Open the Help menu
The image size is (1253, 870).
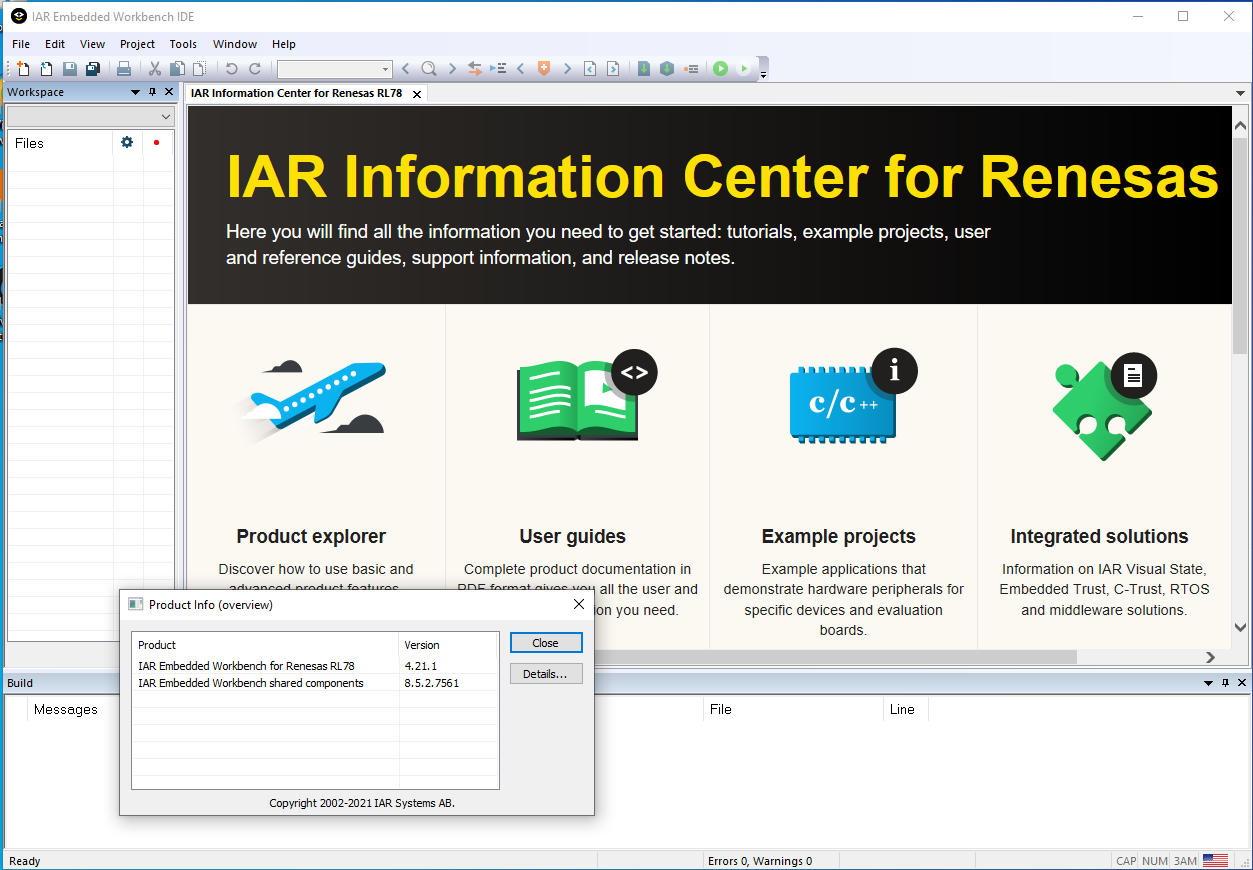(284, 44)
